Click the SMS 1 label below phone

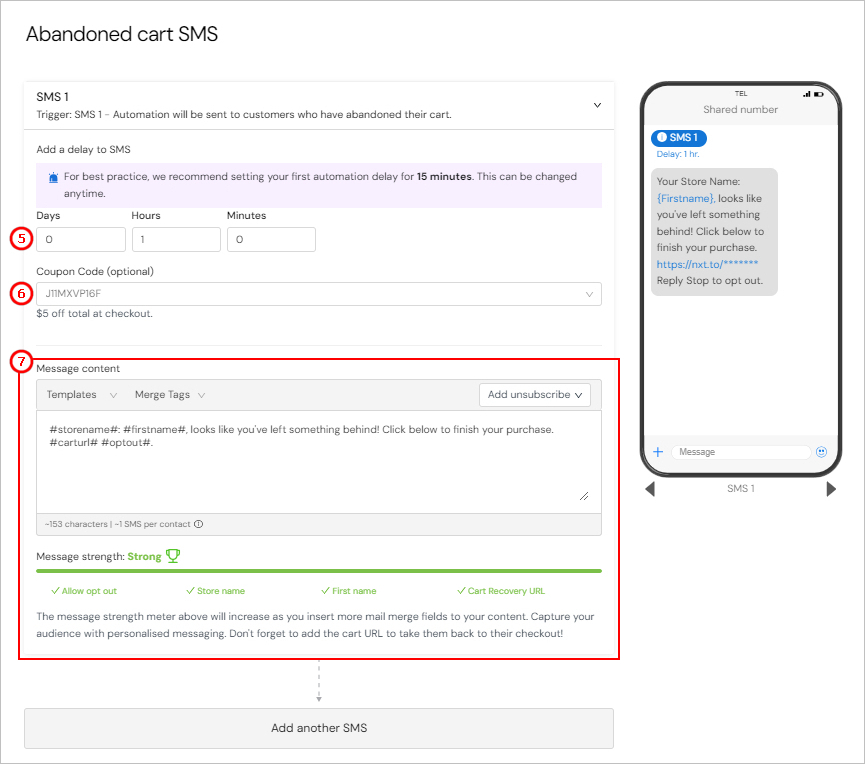tap(741, 488)
